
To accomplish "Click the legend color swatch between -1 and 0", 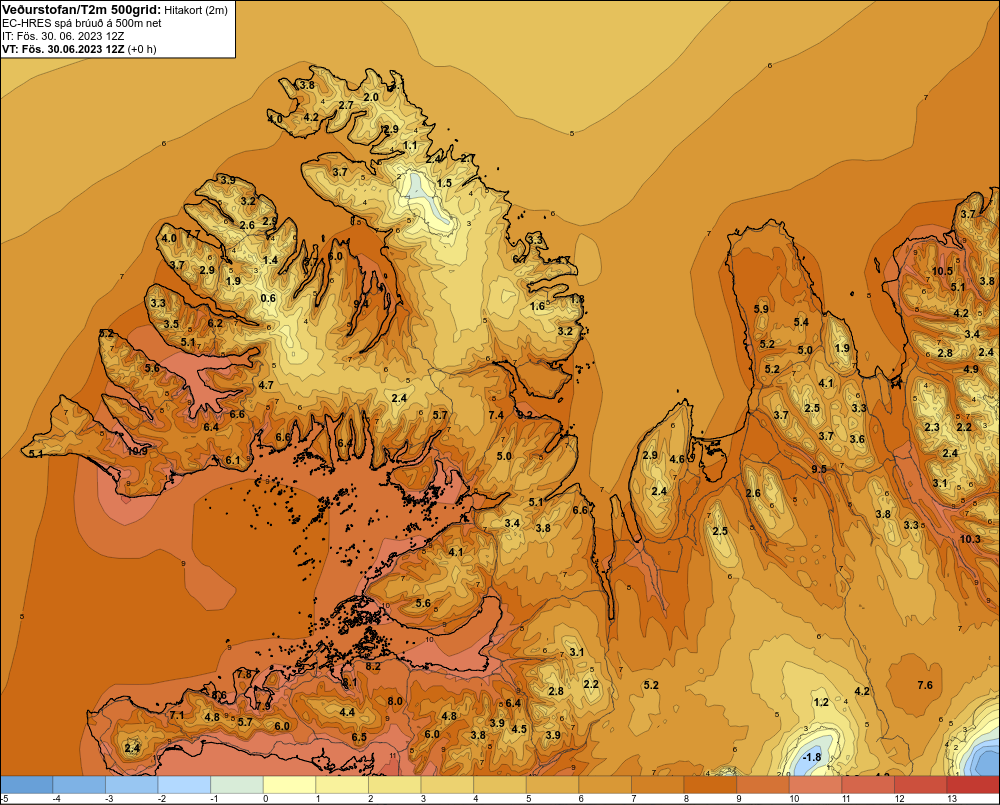I will tap(237, 784).
